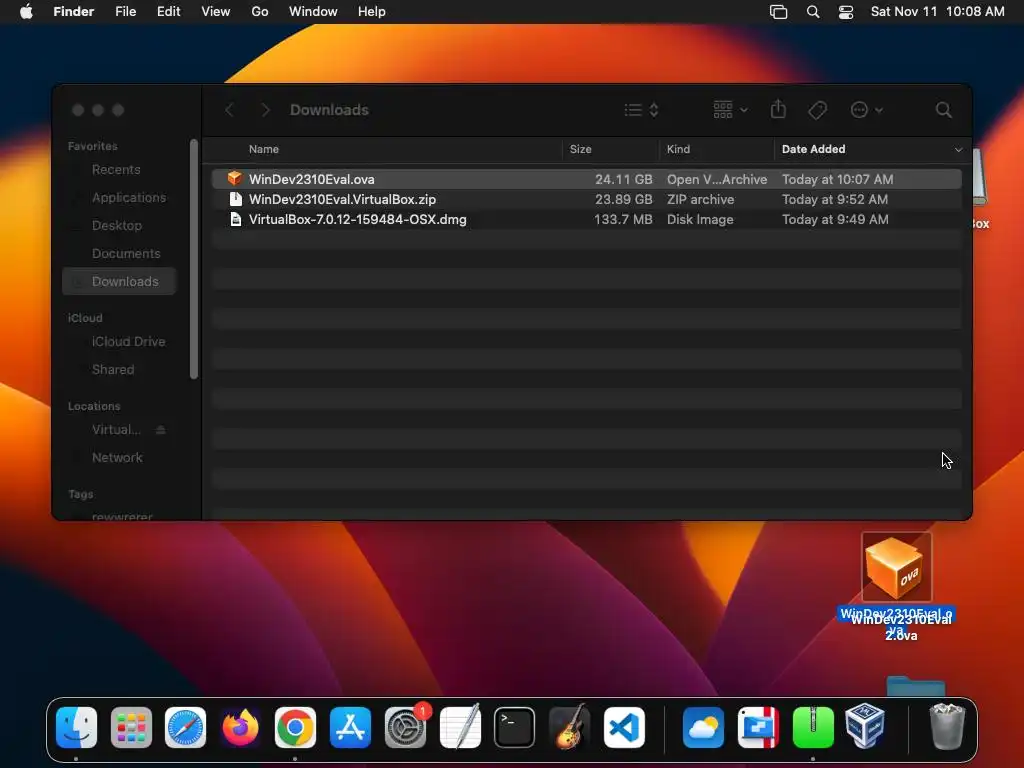Launch Visual Studio Code from the Dock
This screenshot has height=768, width=1024.
[624, 727]
